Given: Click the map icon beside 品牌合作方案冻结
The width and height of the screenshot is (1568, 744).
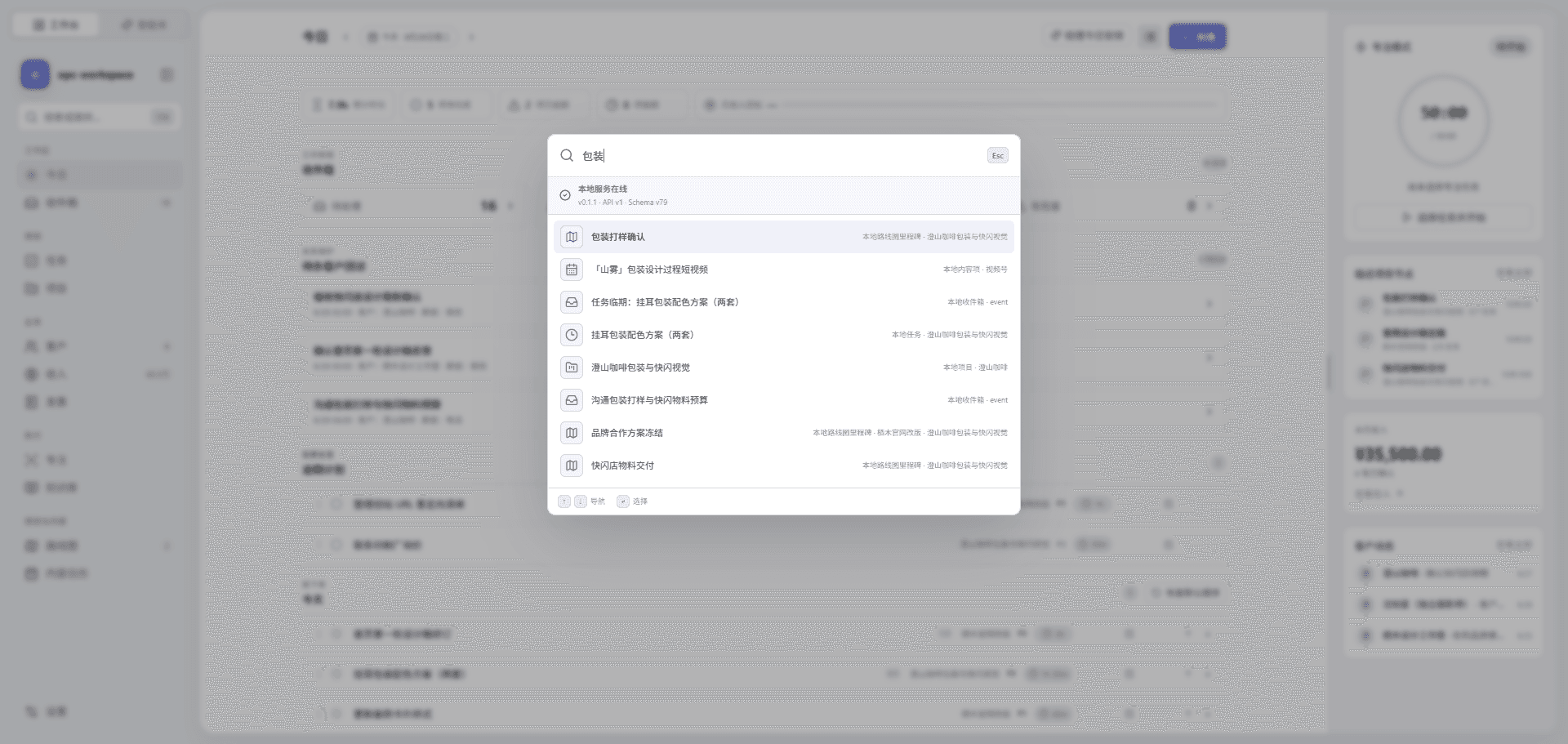Looking at the screenshot, I should tap(572, 433).
